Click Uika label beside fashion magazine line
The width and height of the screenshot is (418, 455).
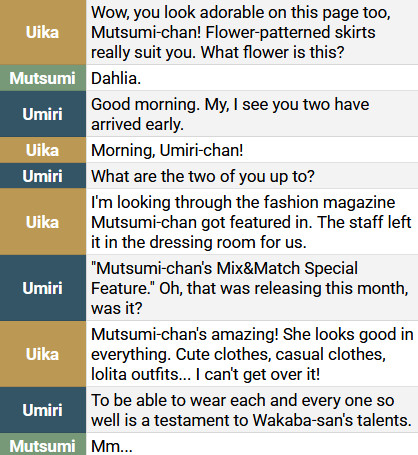(x=43, y=222)
